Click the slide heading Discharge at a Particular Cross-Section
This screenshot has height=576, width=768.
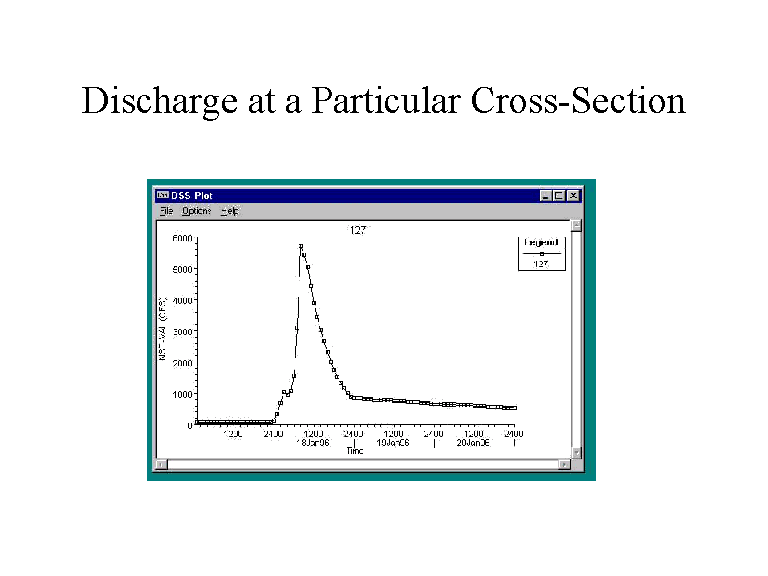(383, 101)
